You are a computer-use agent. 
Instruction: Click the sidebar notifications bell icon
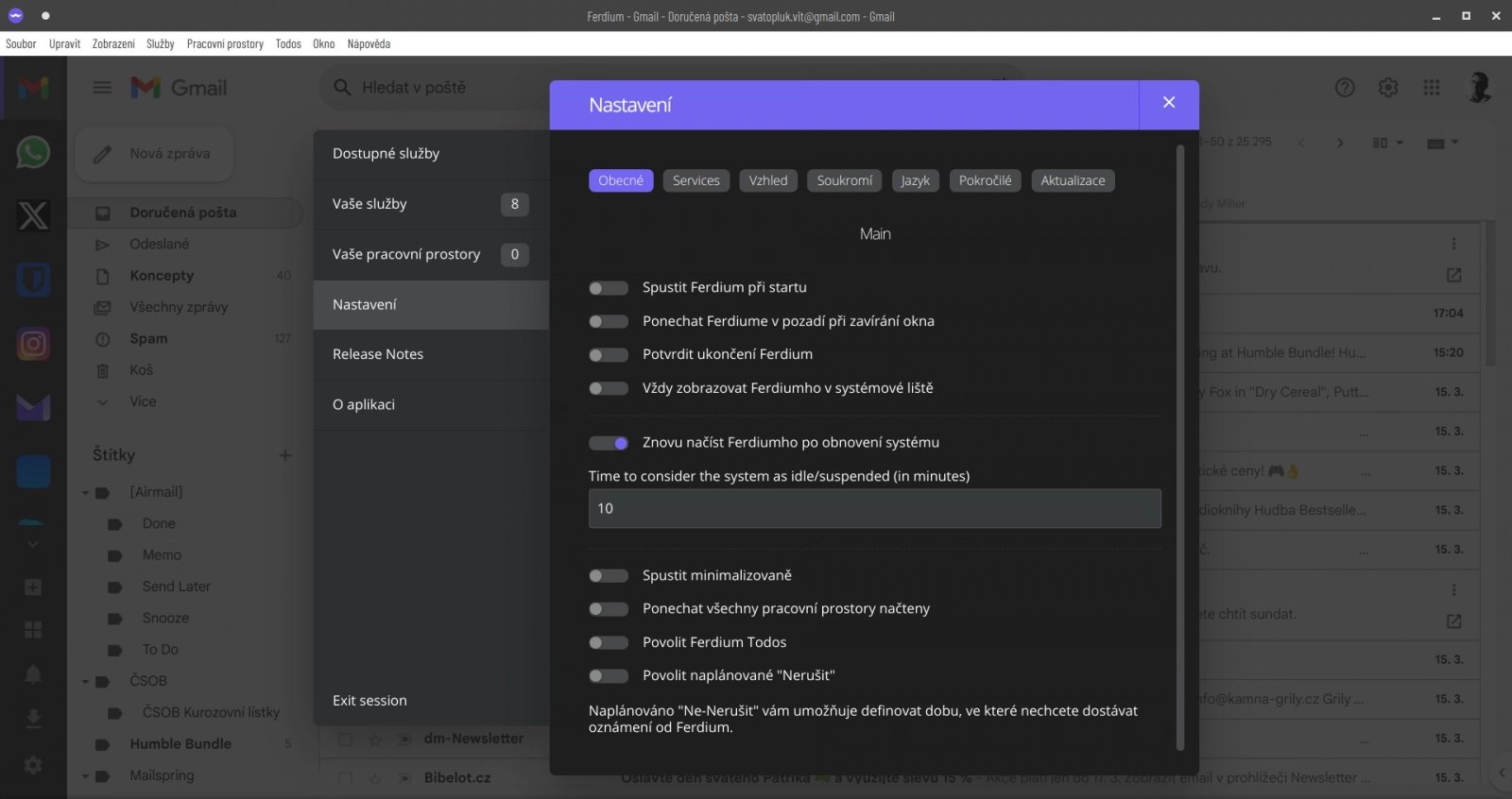point(33,673)
